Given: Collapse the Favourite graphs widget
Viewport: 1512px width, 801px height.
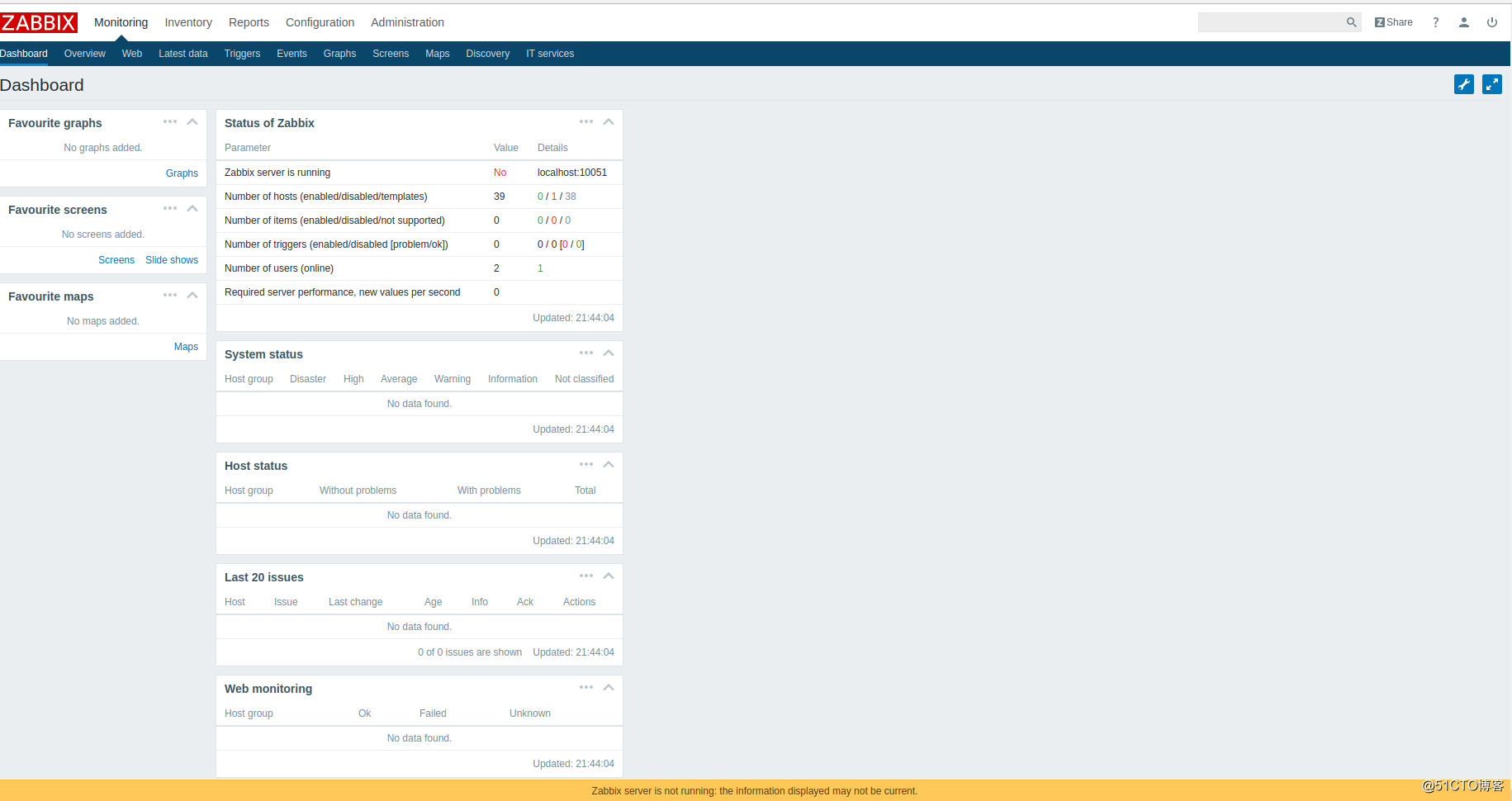Looking at the screenshot, I should (x=192, y=121).
